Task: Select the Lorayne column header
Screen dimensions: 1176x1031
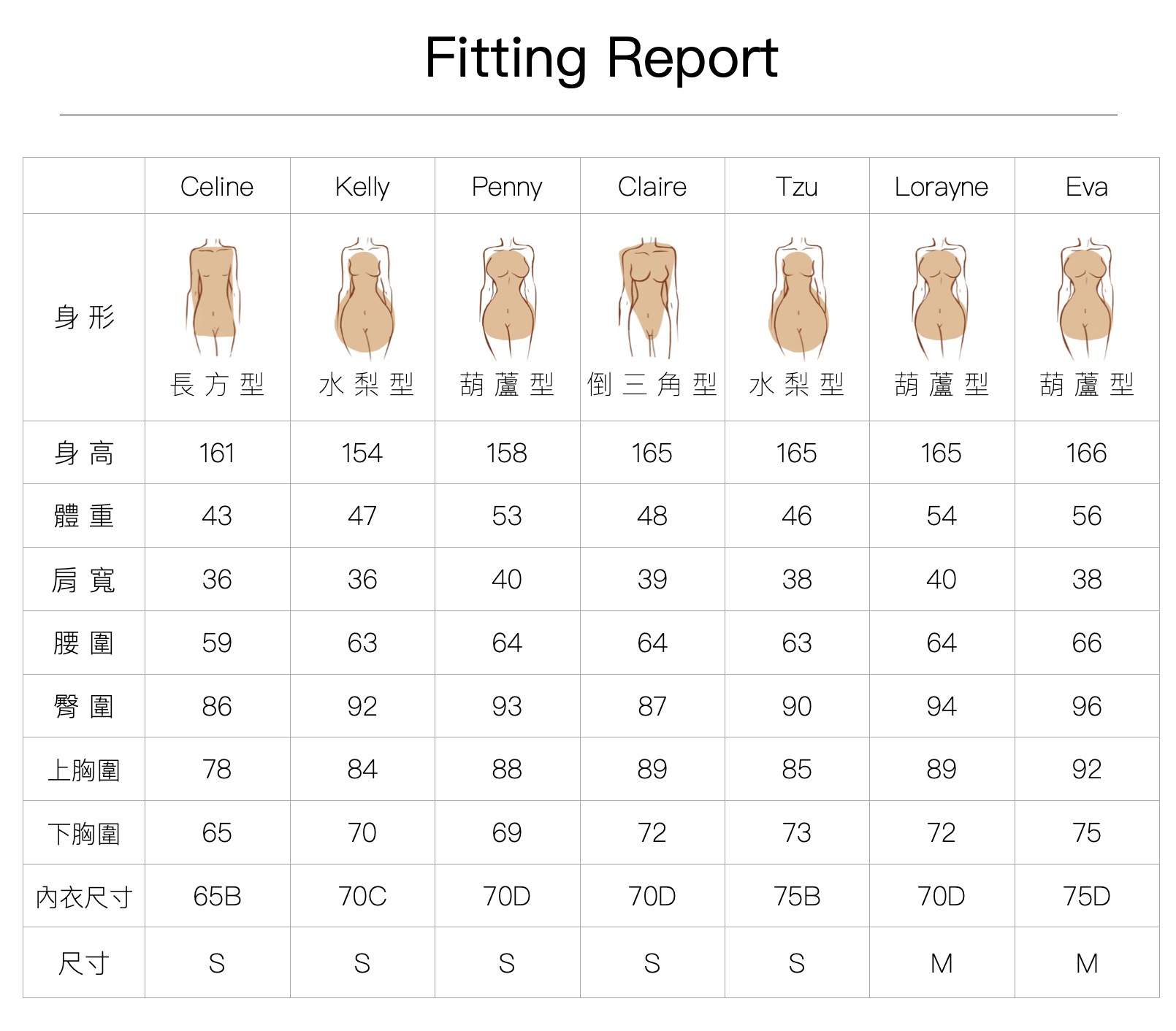Action: [941, 187]
